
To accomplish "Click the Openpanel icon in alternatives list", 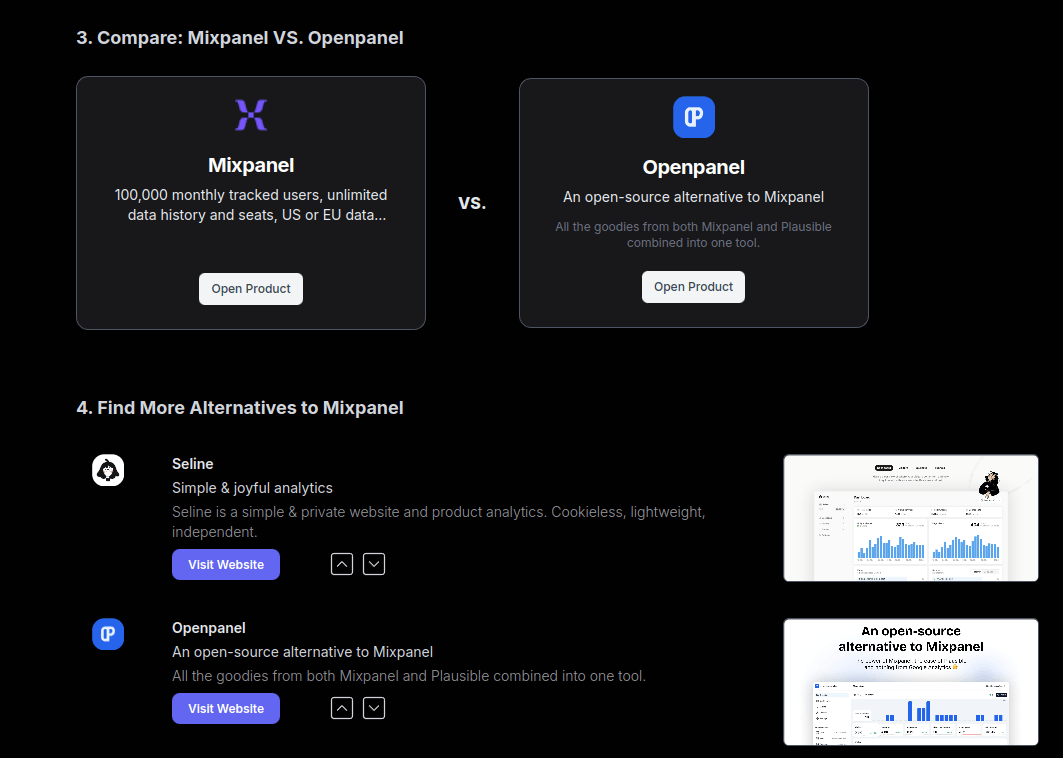I will coord(108,634).
